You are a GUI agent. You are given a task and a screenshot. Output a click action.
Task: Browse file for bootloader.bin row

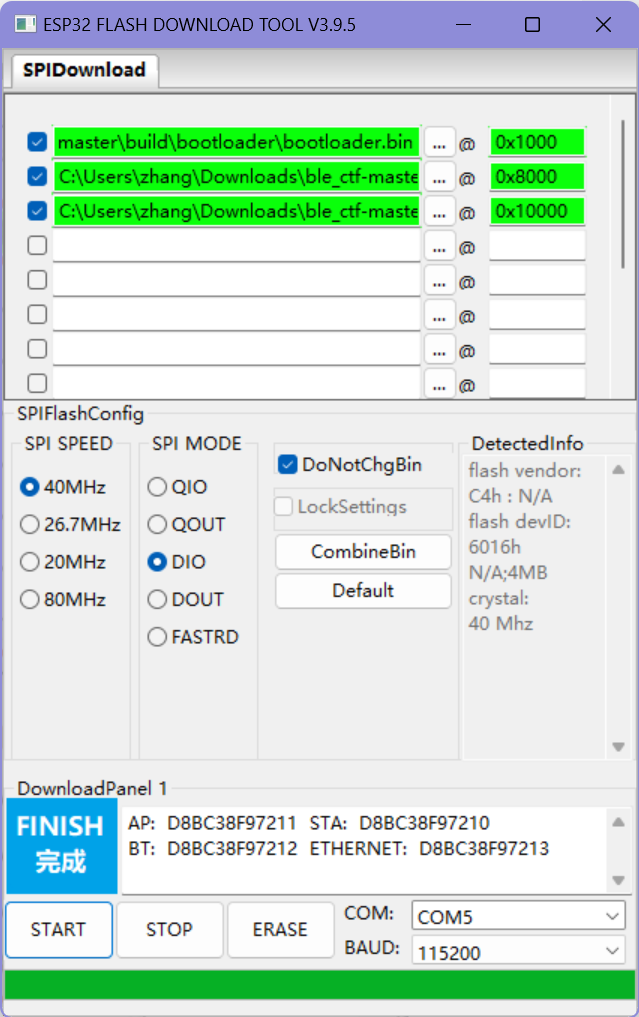pyautogui.click(x=439, y=143)
